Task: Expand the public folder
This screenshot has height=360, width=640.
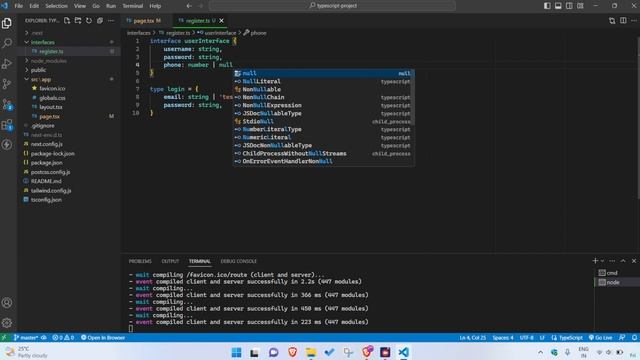Action: click(x=69, y=70)
